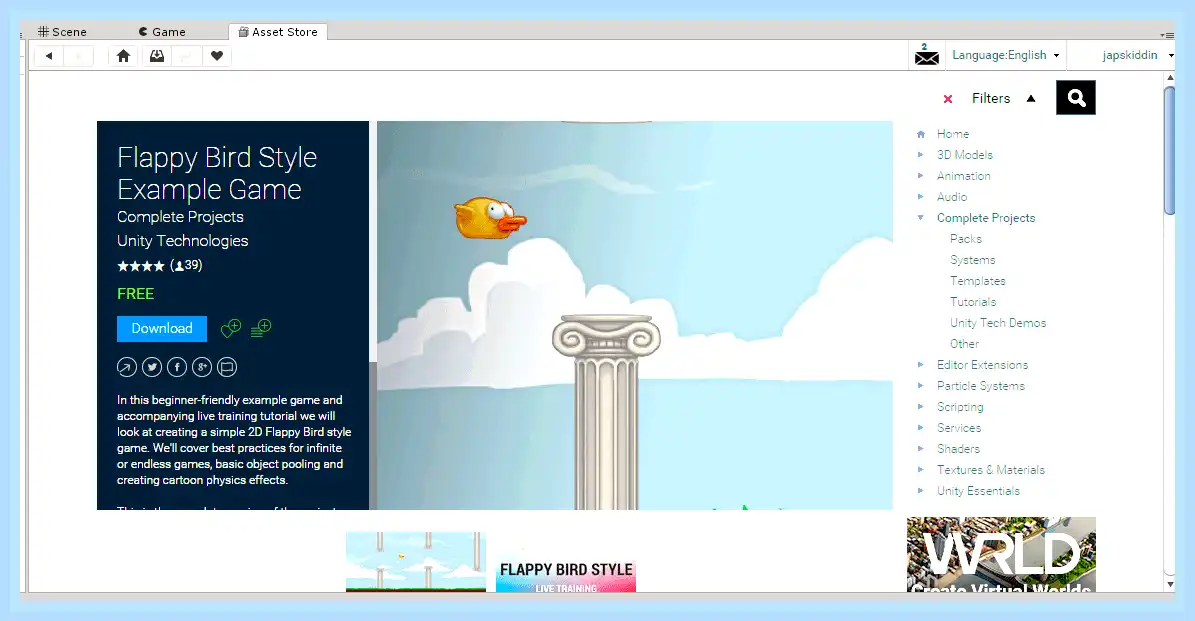Screen dimensions: 1195x621
Task: Open the window options menu at tab bar corner
Action: (1167, 34)
